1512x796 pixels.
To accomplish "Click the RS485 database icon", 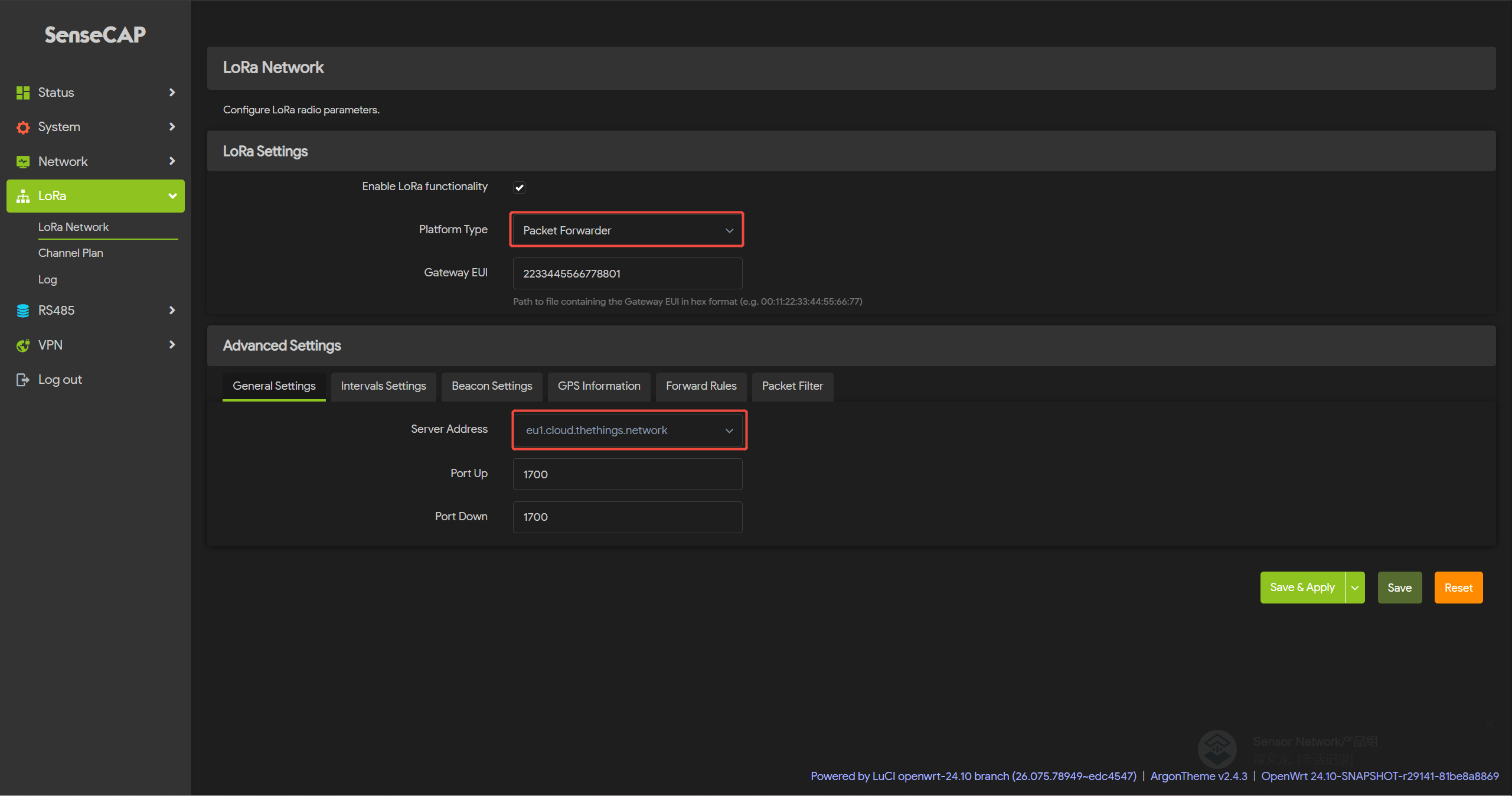I will click(23, 311).
